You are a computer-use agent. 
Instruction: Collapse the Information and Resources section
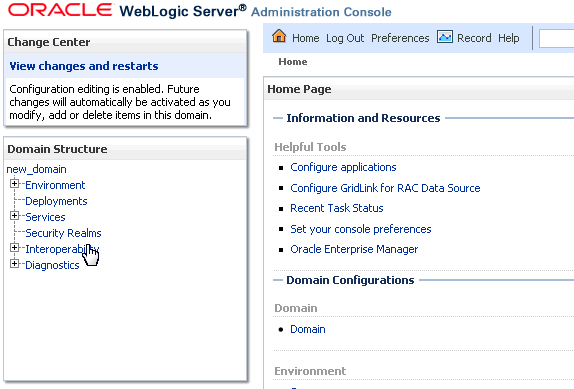(278, 118)
